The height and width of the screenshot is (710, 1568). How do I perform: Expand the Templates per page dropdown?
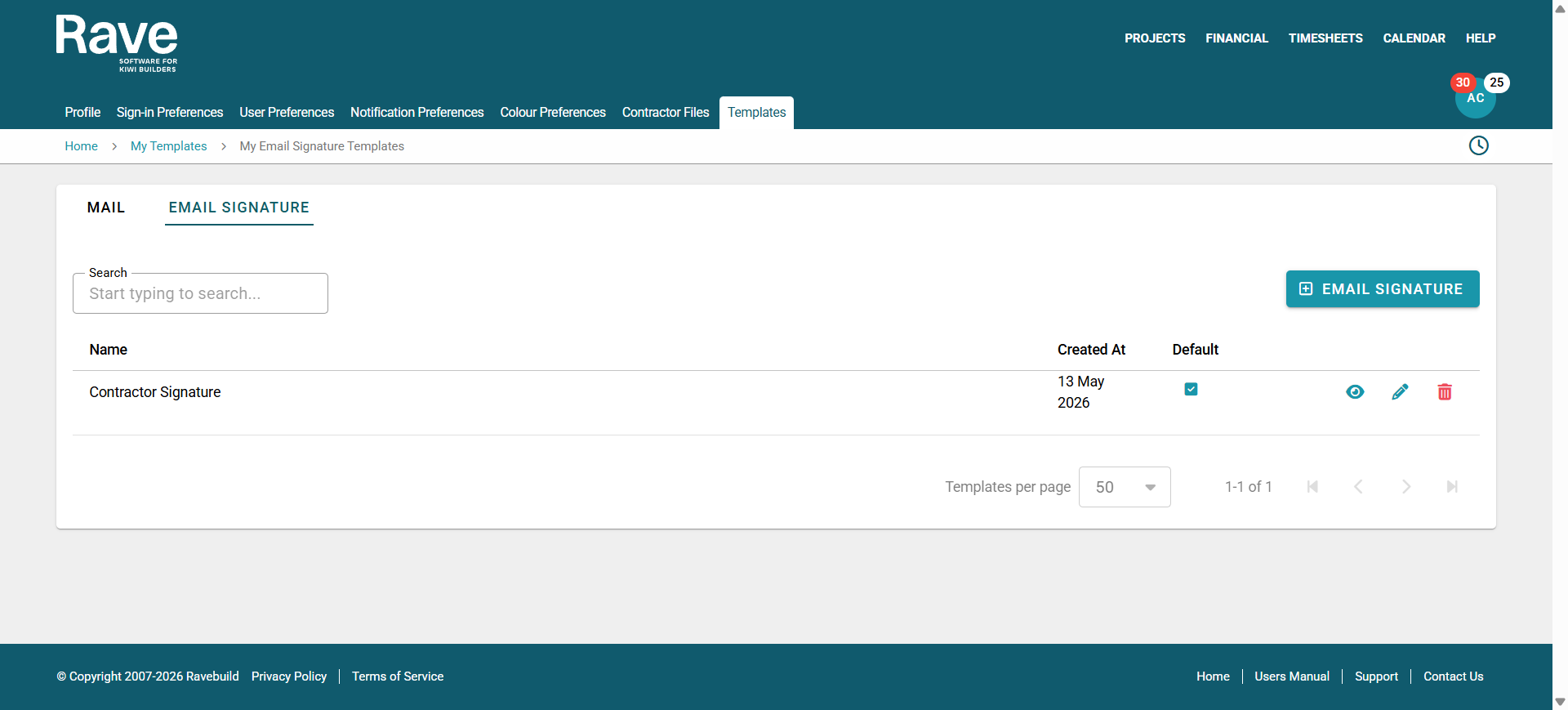1125,487
